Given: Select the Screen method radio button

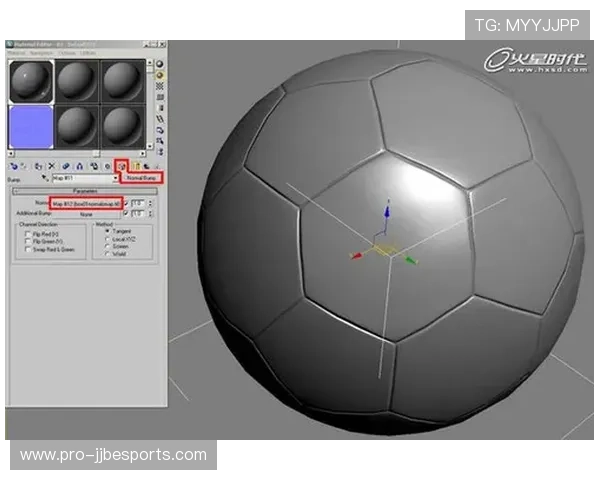Looking at the screenshot, I should (108, 246).
